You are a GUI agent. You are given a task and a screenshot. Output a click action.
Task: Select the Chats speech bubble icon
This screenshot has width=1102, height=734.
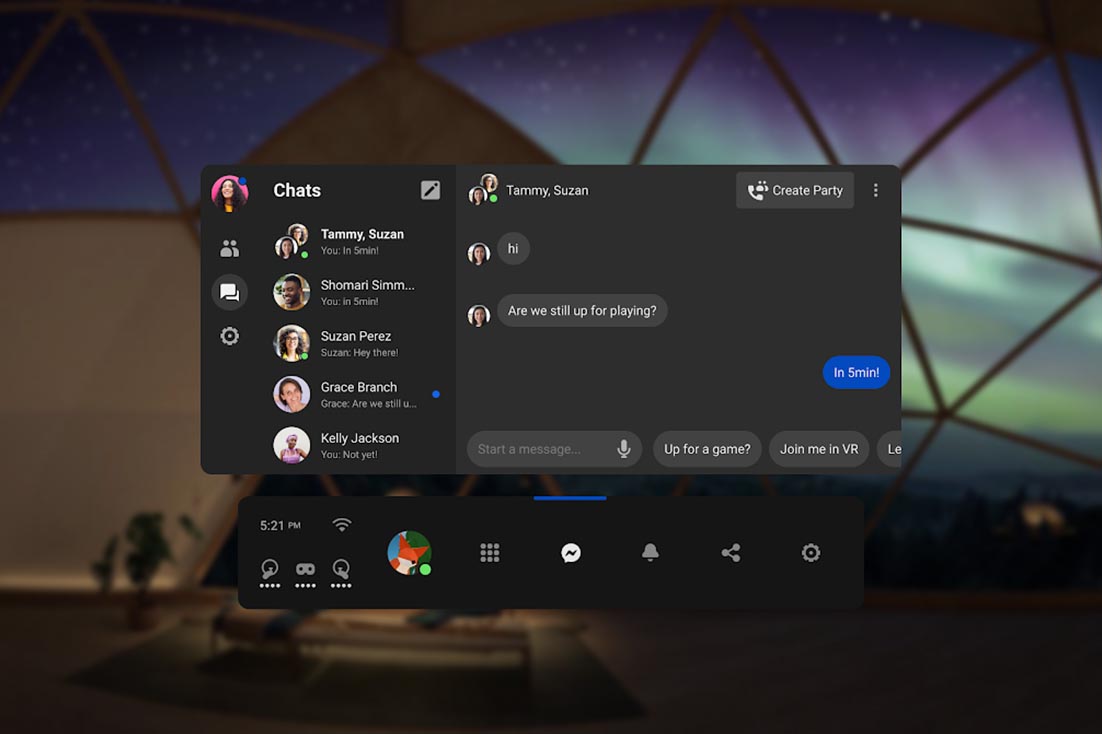(x=229, y=292)
